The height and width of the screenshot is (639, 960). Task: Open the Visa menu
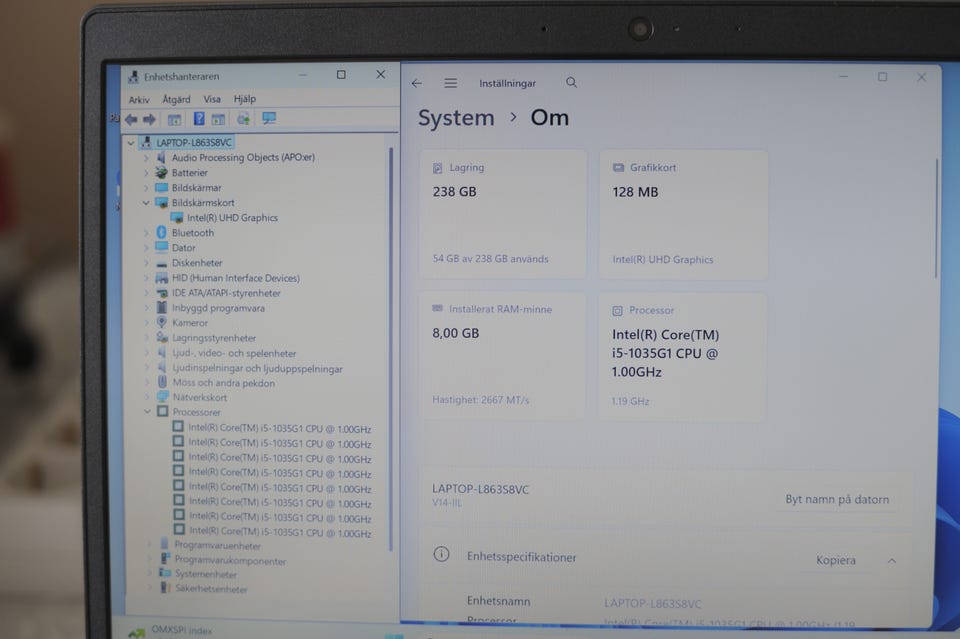point(212,99)
